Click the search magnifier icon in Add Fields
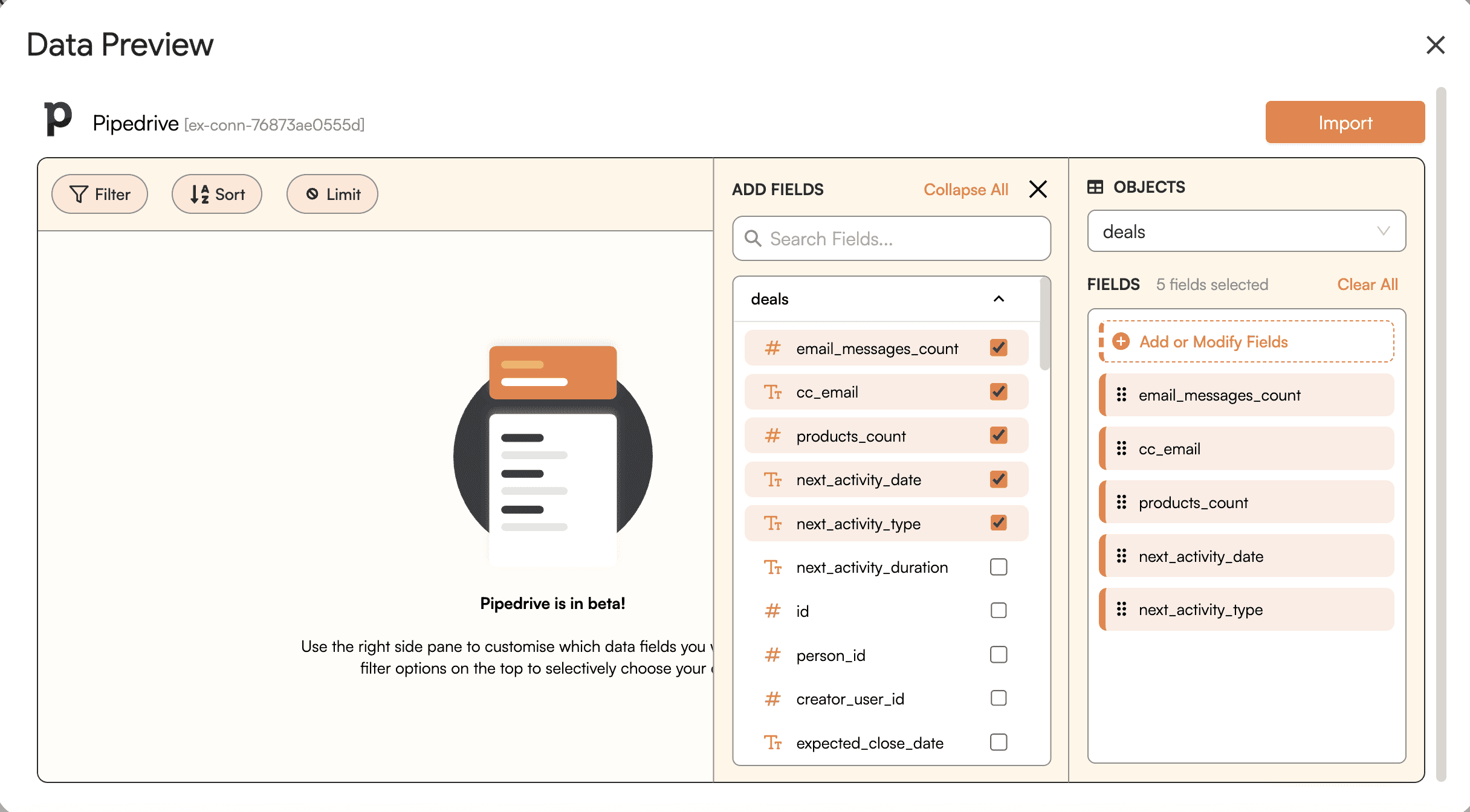The image size is (1470, 812). click(753, 239)
